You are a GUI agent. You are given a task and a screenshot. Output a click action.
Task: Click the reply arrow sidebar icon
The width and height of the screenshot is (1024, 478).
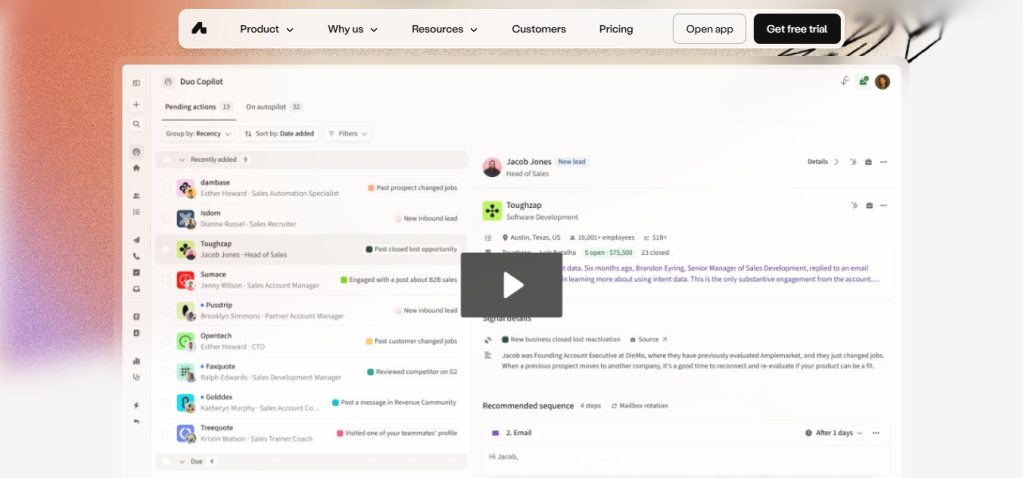tap(136, 422)
